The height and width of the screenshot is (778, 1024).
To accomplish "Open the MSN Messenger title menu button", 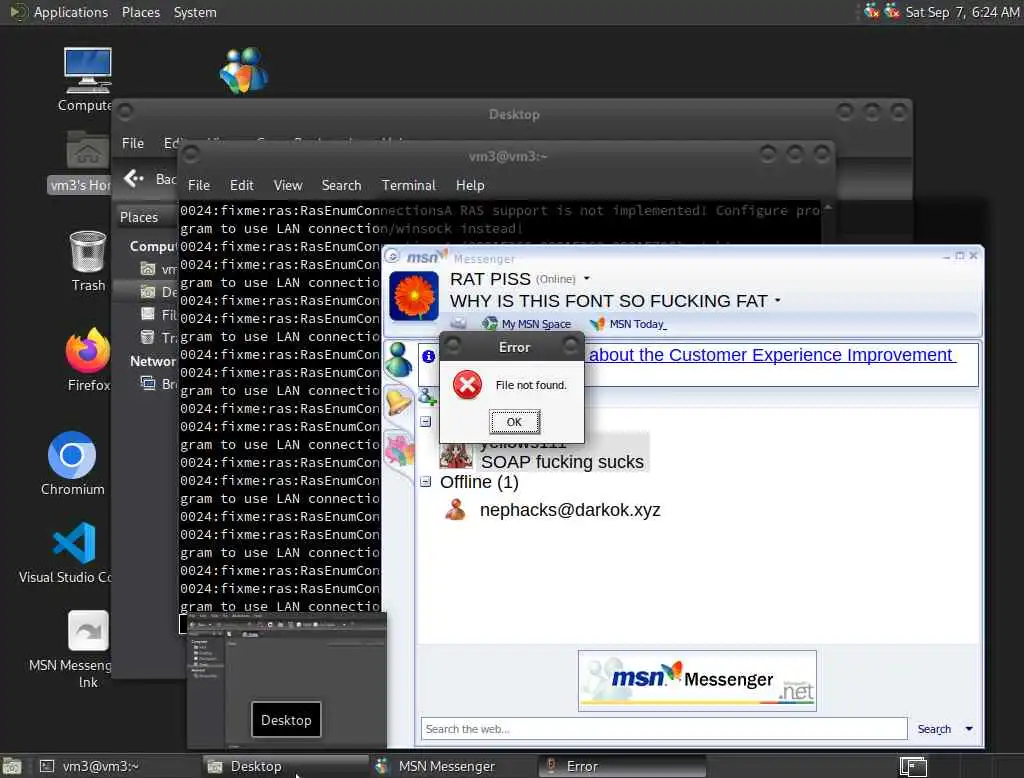I will coord(393,257).
